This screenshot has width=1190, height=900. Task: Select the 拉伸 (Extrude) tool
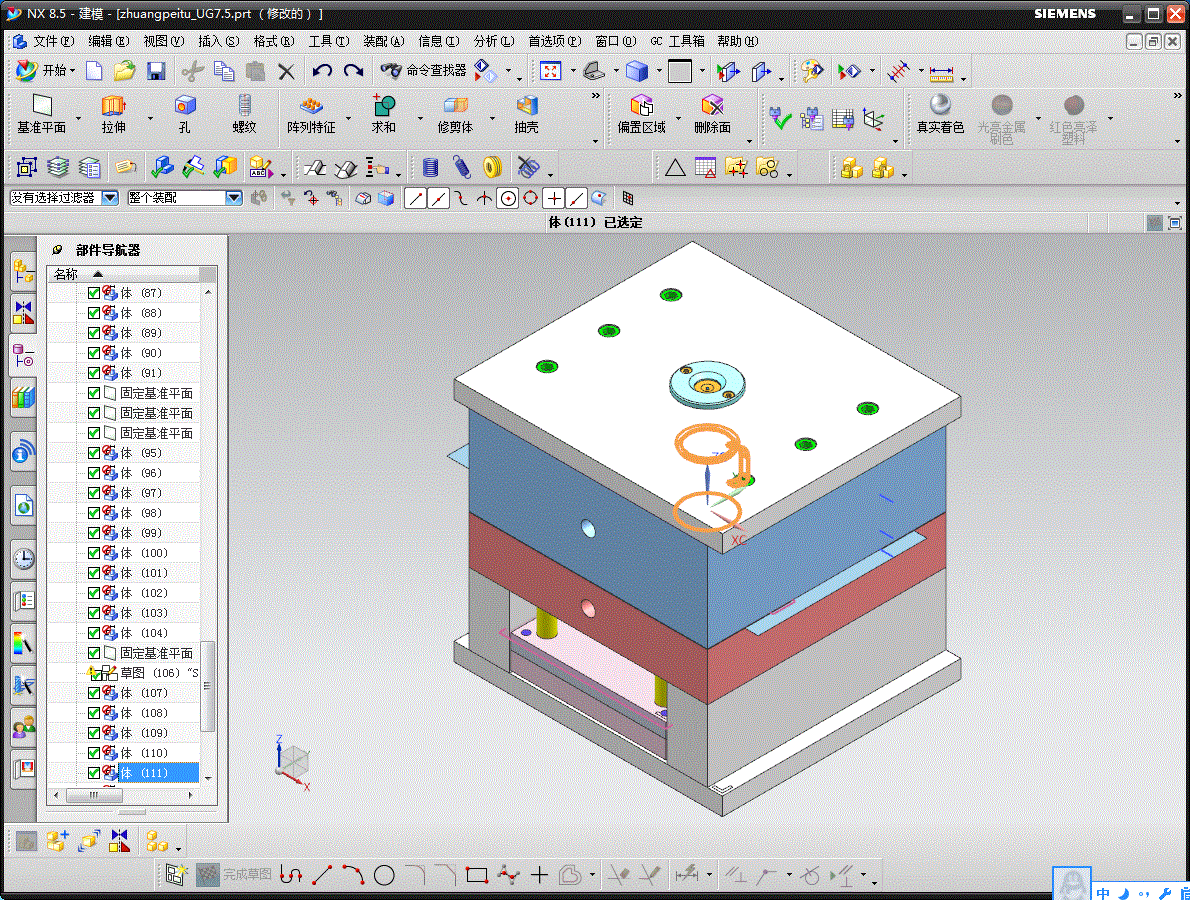point(114,113)
